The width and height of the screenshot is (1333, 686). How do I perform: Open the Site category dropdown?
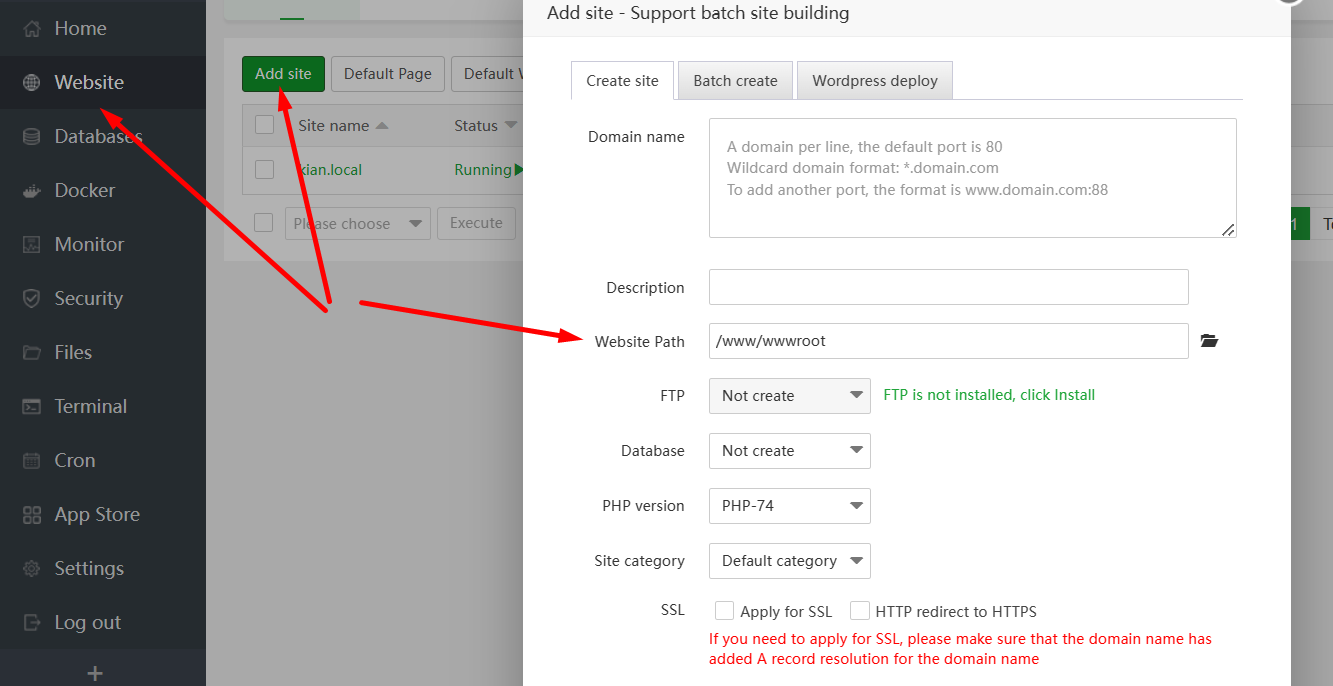coord(789,561)
